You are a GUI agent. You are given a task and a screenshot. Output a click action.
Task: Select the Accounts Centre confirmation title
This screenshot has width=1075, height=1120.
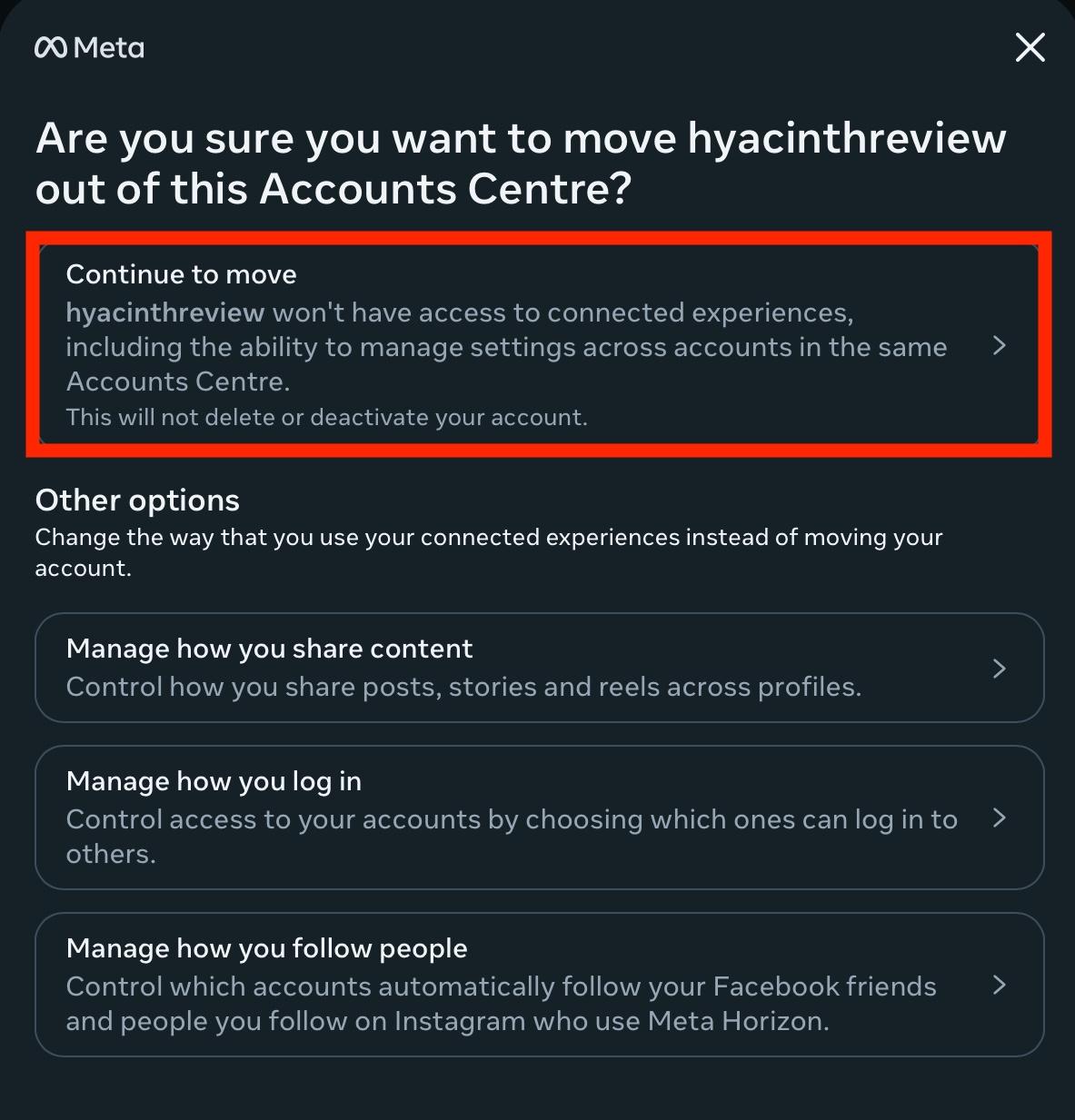coord(521,164)
